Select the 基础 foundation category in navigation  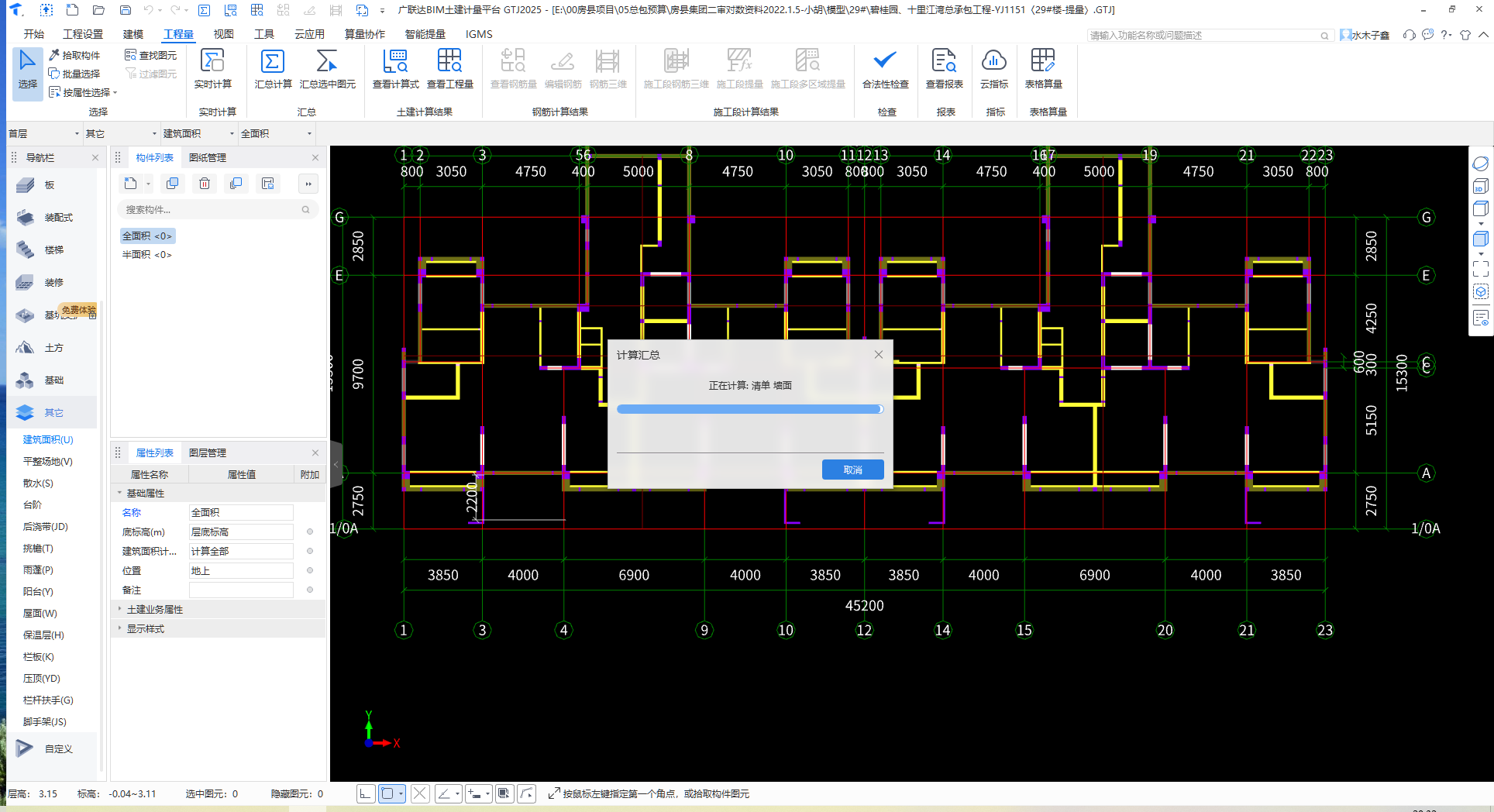(54, 380)
